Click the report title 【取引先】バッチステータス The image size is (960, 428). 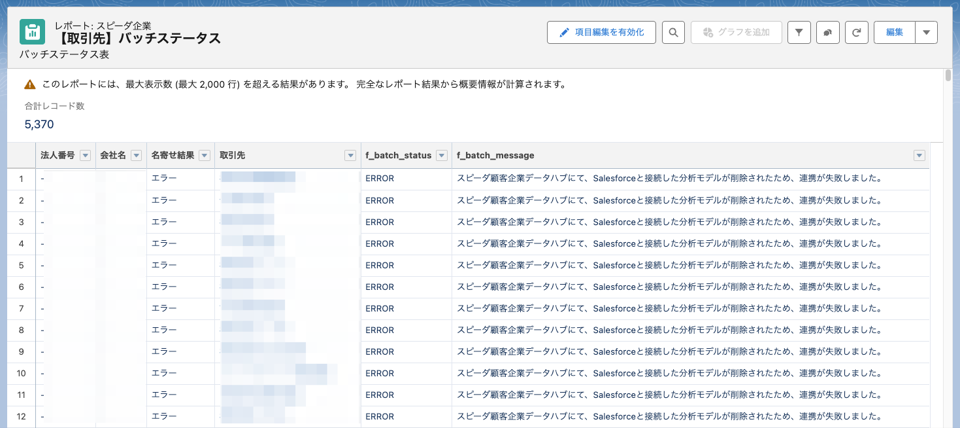[137, 39]
